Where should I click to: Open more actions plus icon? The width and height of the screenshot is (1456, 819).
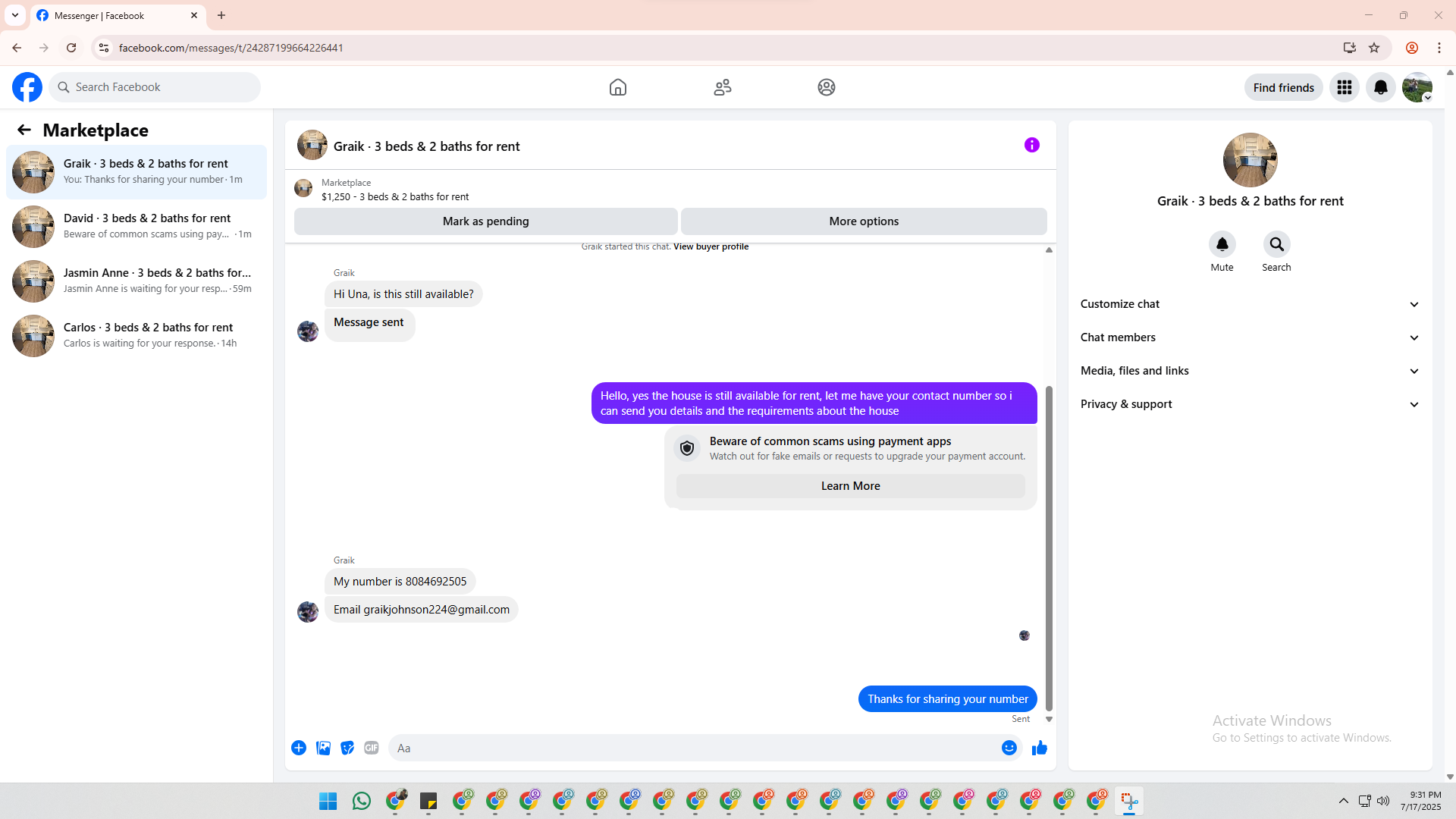tap(299, 748)
